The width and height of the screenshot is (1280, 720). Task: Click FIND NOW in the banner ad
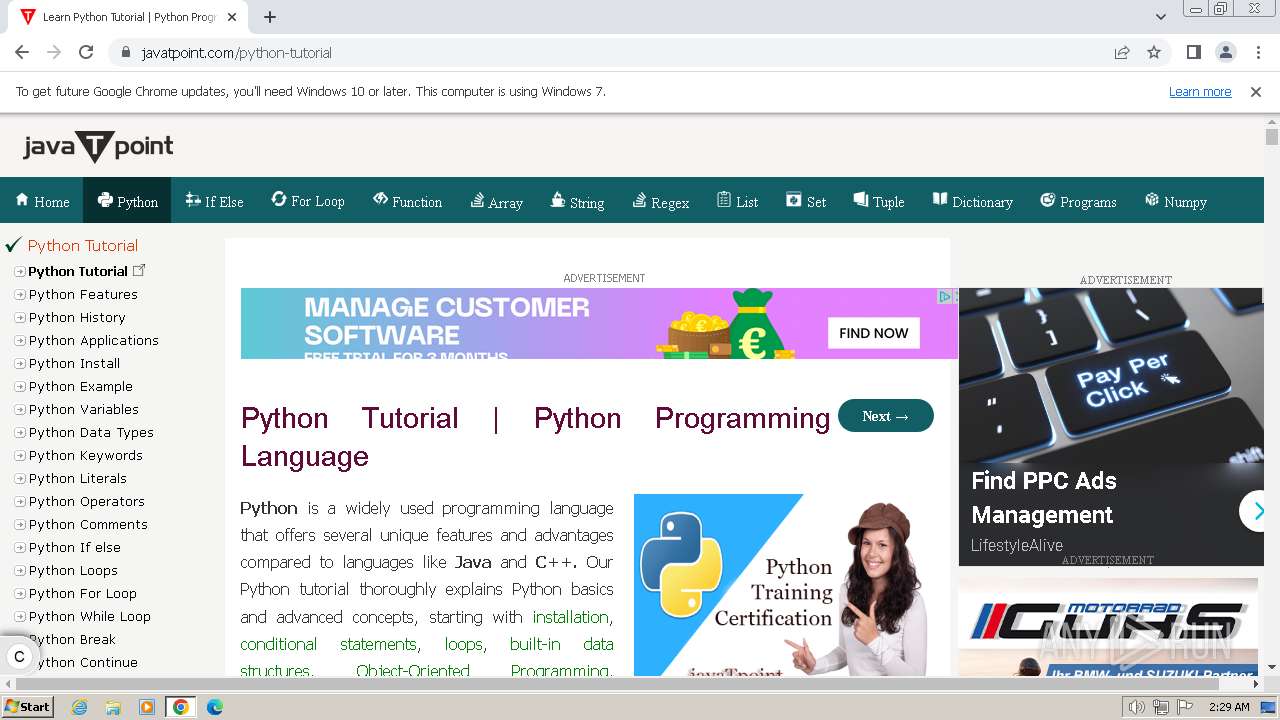874,333
